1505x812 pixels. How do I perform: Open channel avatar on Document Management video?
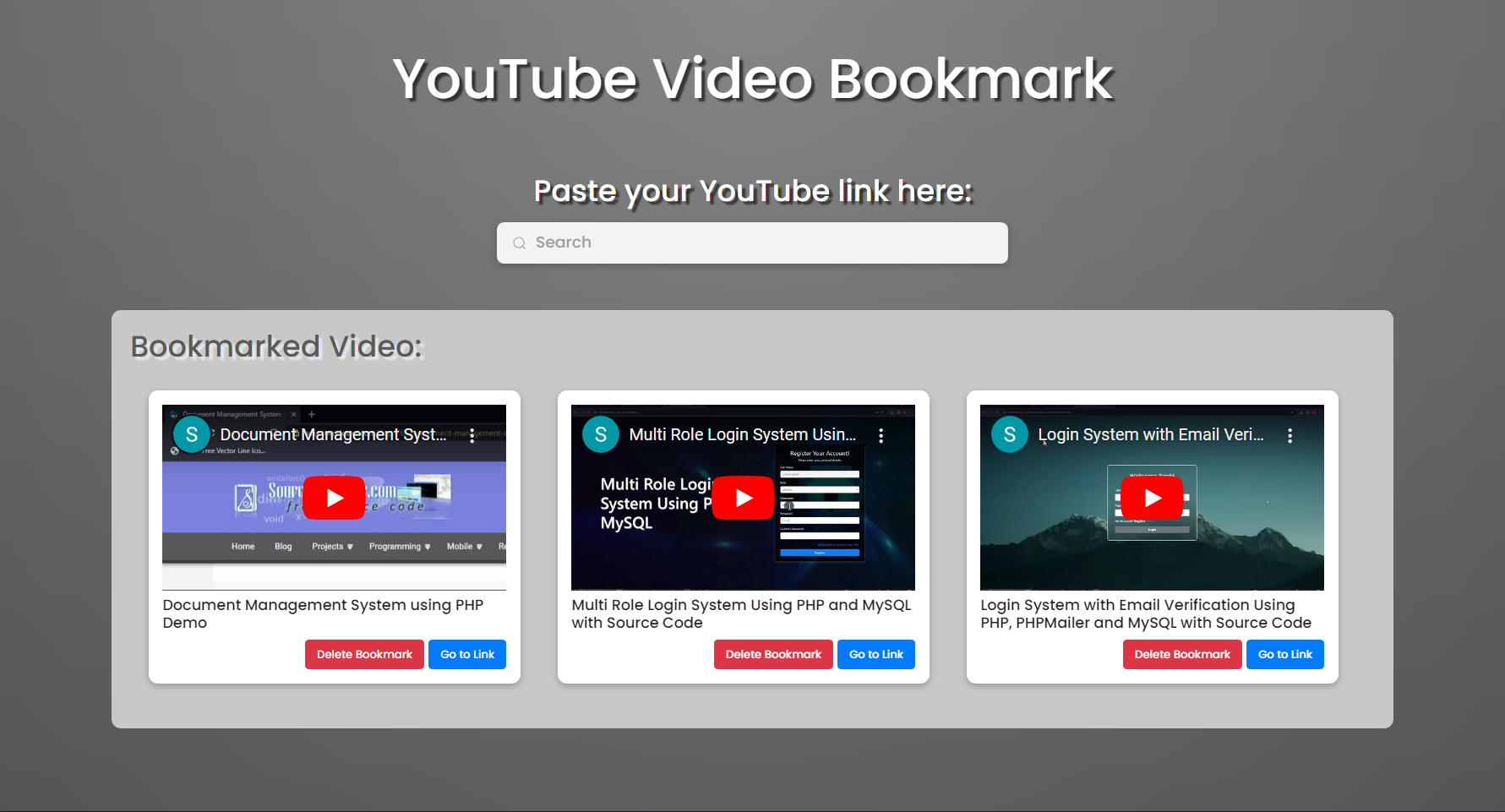pyautogui.click(x=192, y=434)
